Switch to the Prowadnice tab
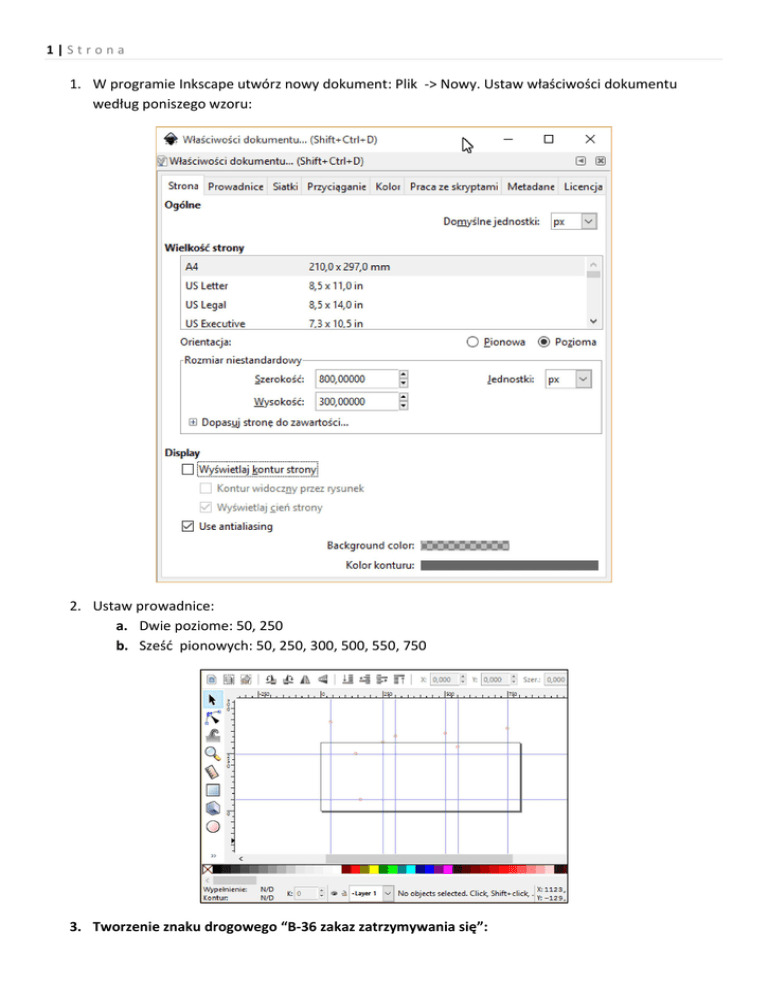The width and height of the screenshot is (768, 994). pyautogui.click(x=235, y=187)
